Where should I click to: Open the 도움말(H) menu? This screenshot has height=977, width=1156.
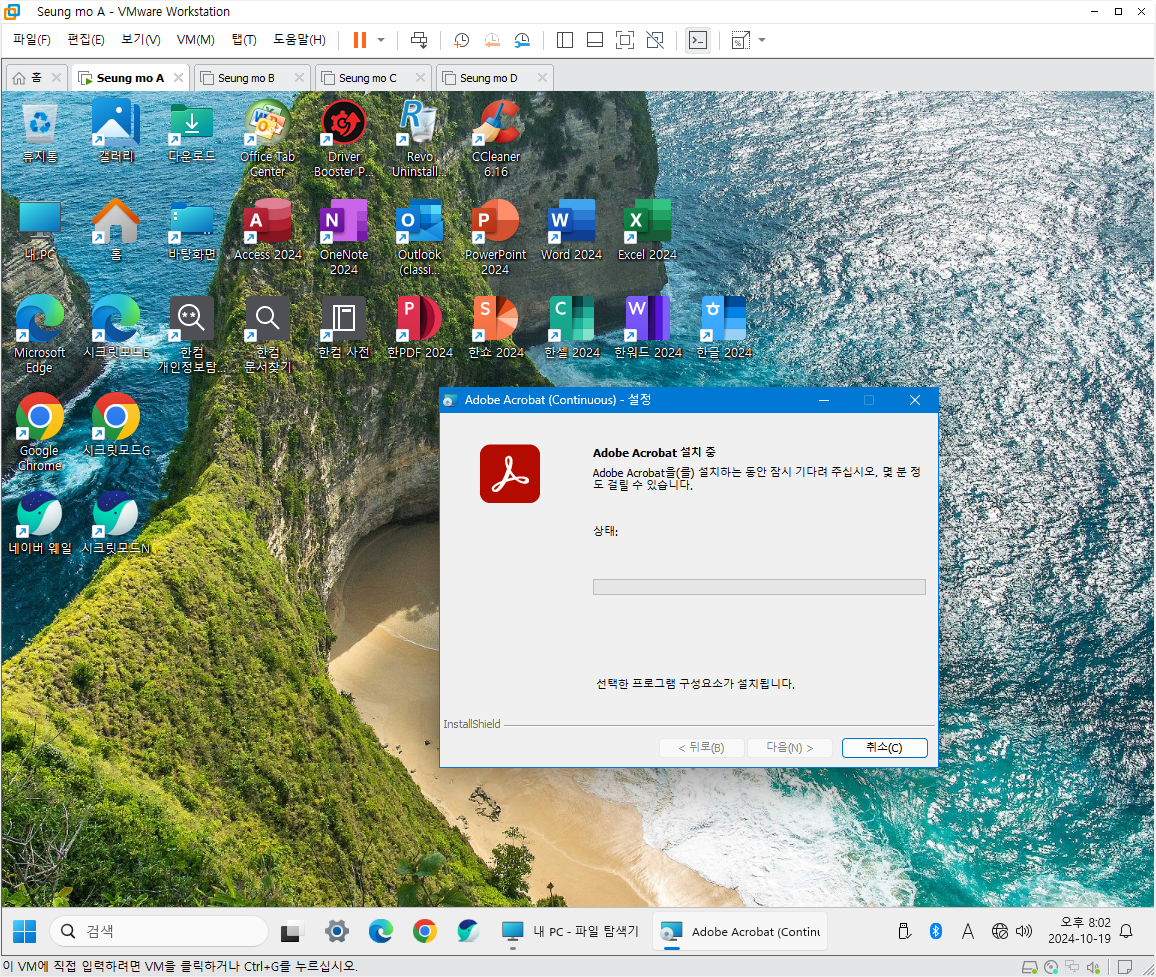coord(299,39)
